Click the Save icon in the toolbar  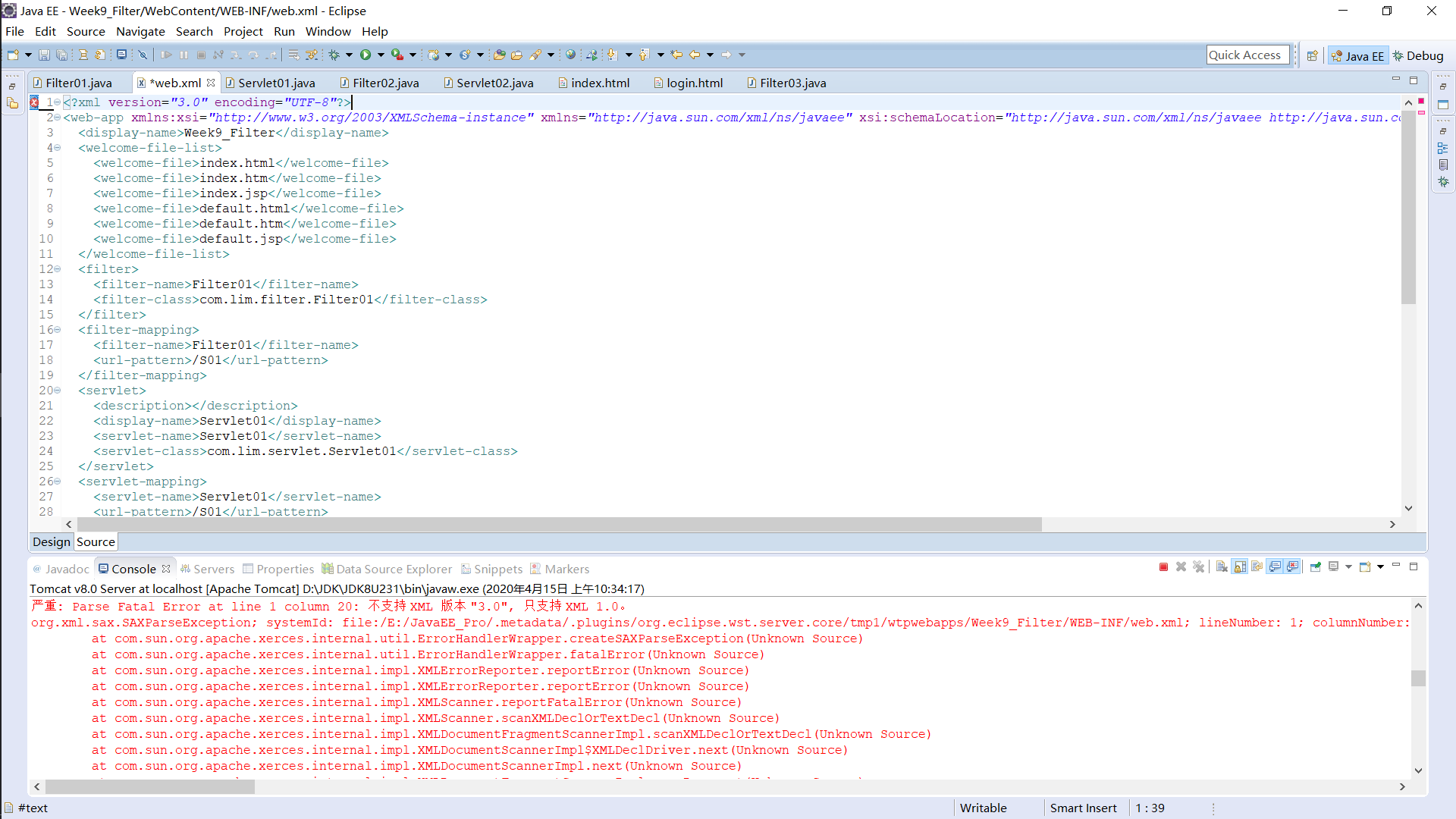(44, 55)
